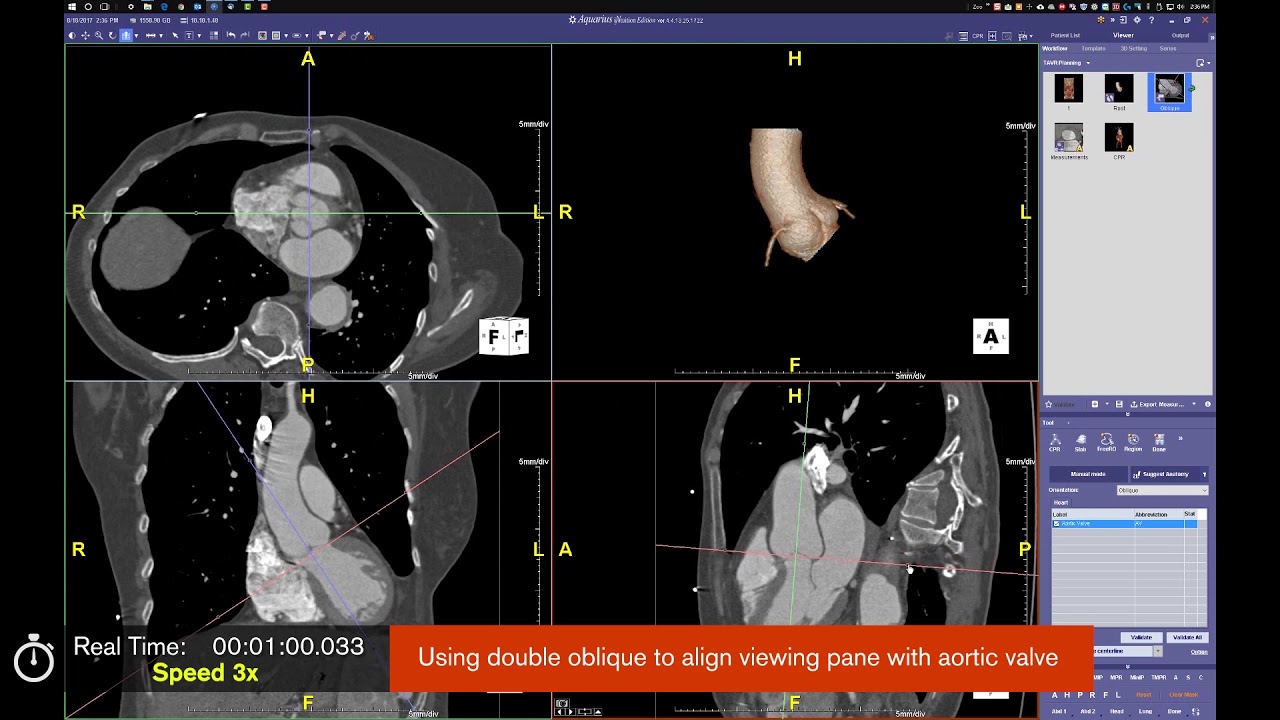Select the pan (move) tool

(85, 35)
